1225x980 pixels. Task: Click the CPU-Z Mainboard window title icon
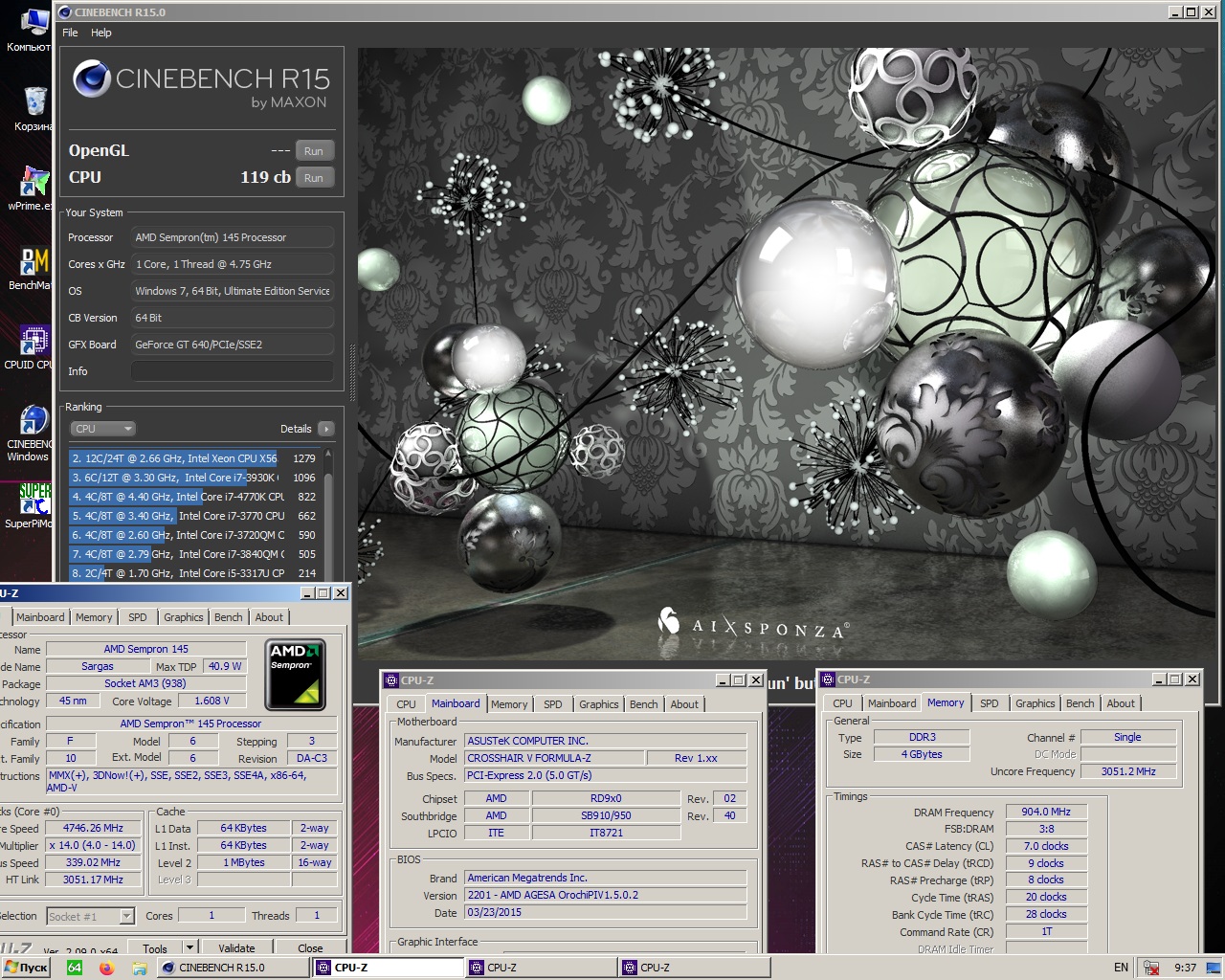[x=390, y=680]
